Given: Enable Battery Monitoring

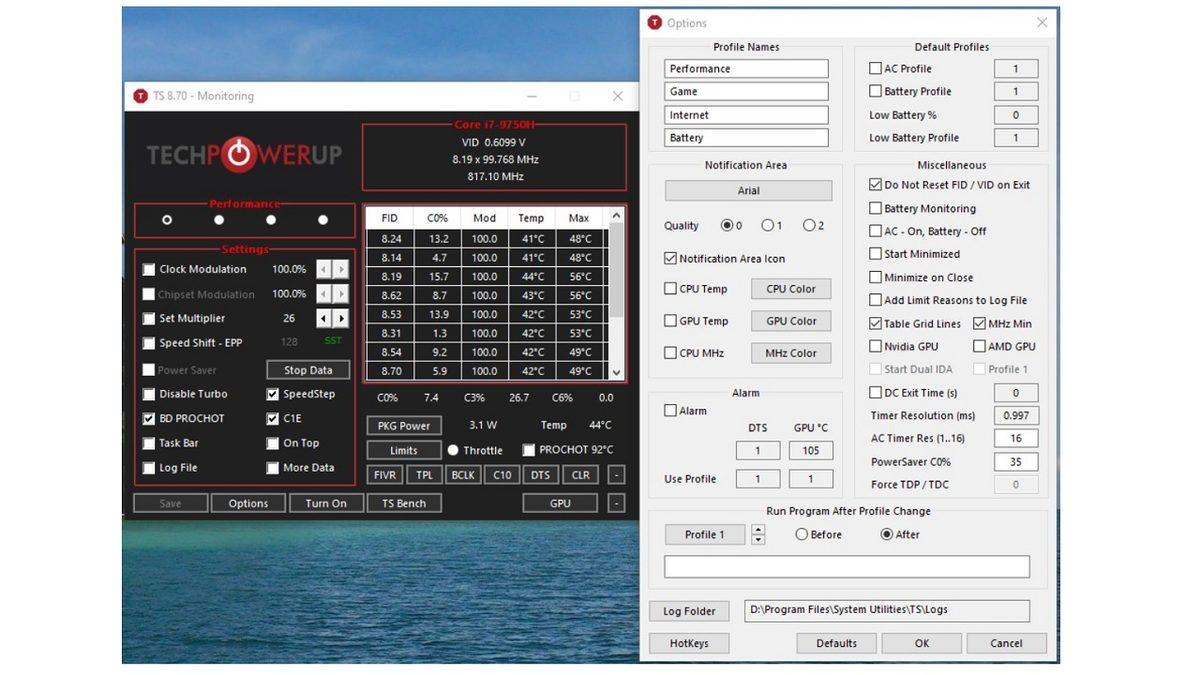Looking at the screenshot, I should click(x=874, y=208).
